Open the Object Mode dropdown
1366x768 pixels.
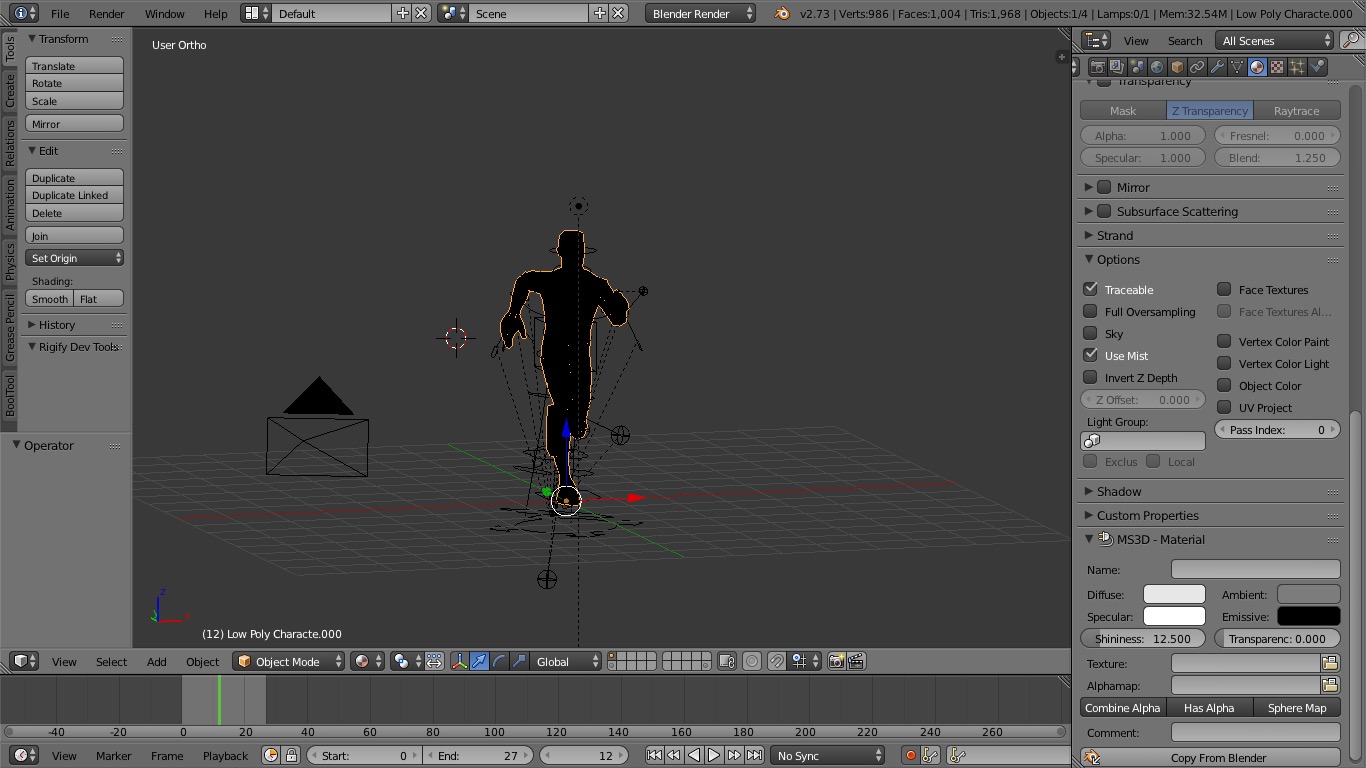(289, 661)
